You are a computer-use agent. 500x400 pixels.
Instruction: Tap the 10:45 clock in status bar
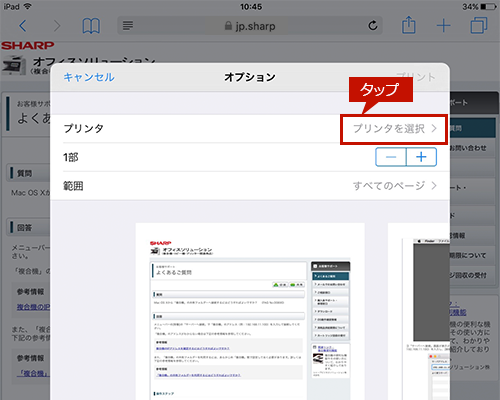(251, 7)
